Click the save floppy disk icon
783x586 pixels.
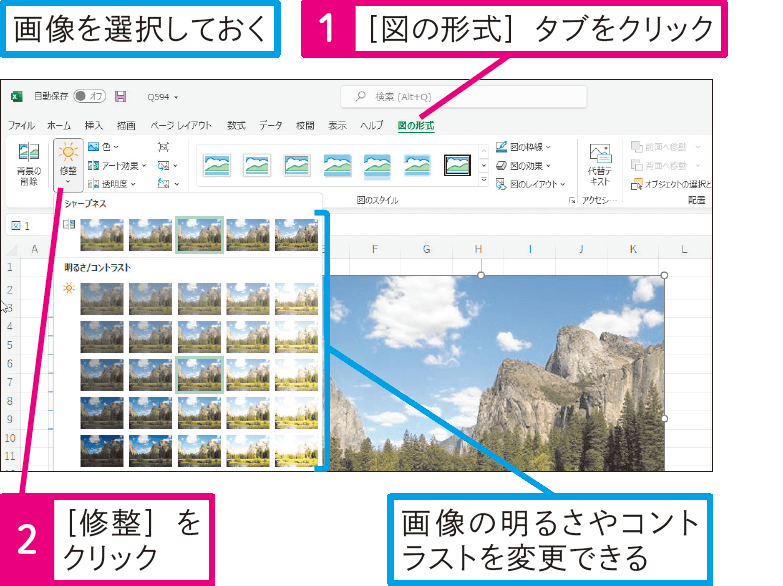pyautogui.click(x=120, y=96)
